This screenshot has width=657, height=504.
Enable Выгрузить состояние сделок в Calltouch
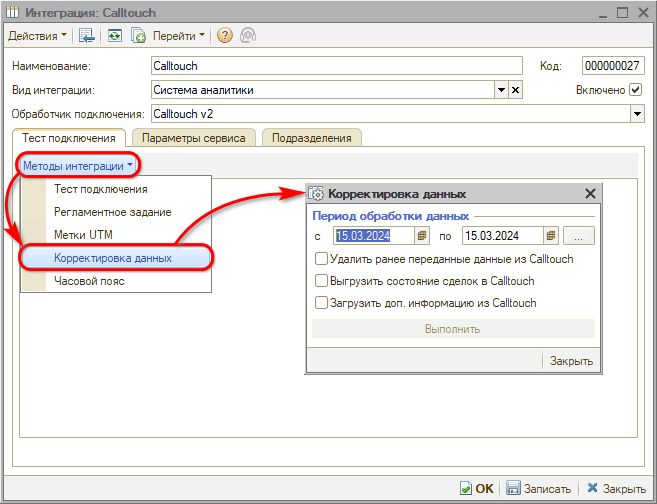[x=321, y=280]
